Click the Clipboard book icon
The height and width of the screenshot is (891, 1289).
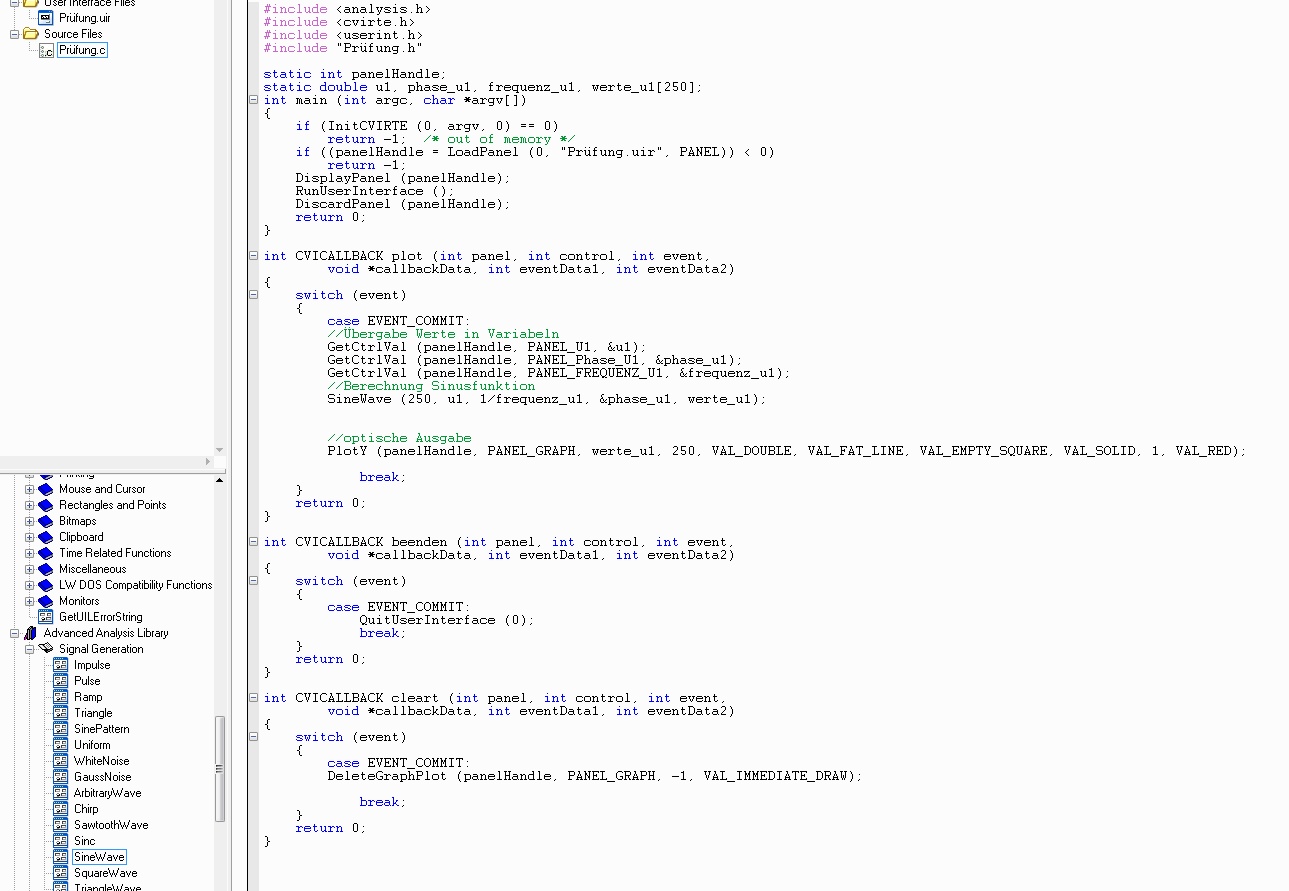pyautogui.click(x=45, y=537)
